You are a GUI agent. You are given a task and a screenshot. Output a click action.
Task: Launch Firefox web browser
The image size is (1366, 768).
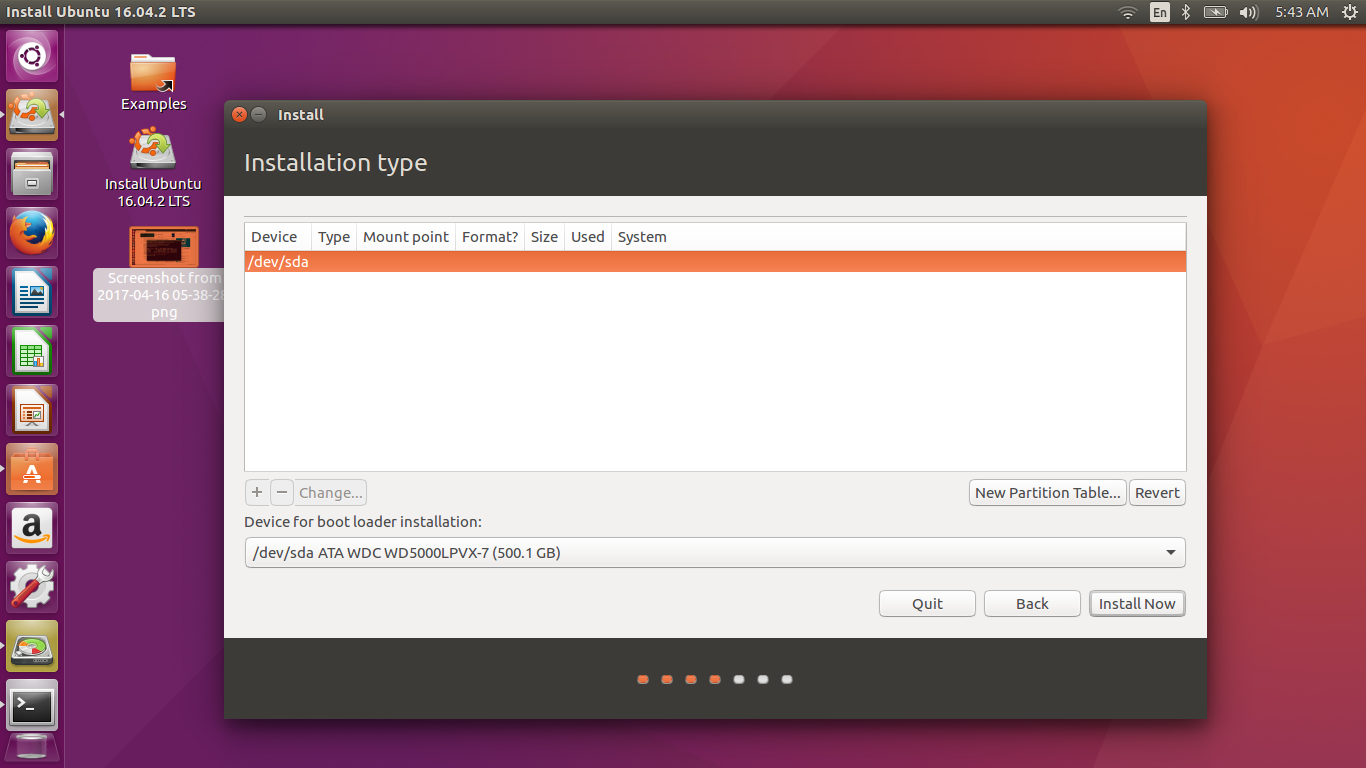coord(32,234)
